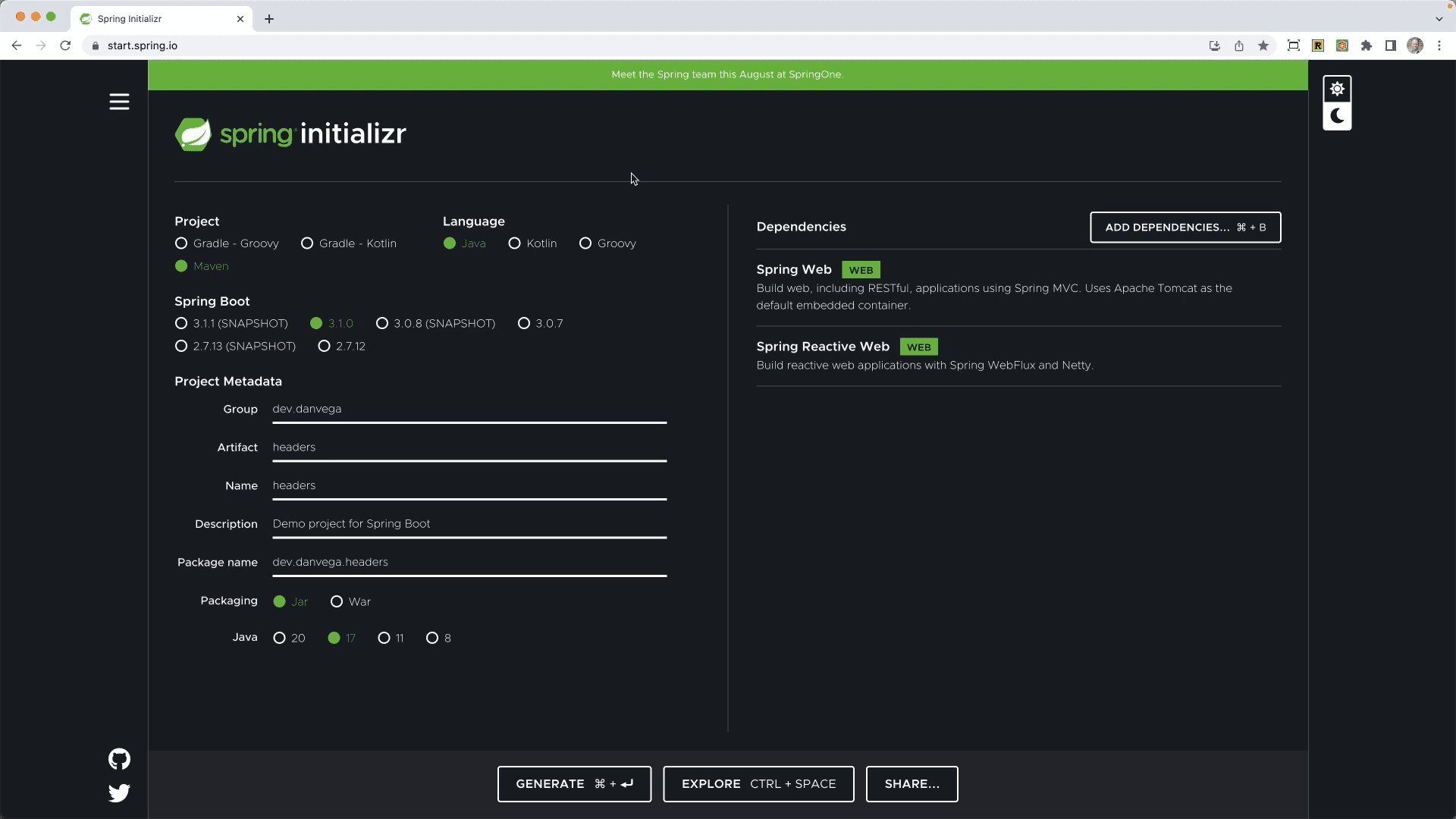Navigate back with the browser back arrow
The image size is (1456, 819).
click(17, 45)
